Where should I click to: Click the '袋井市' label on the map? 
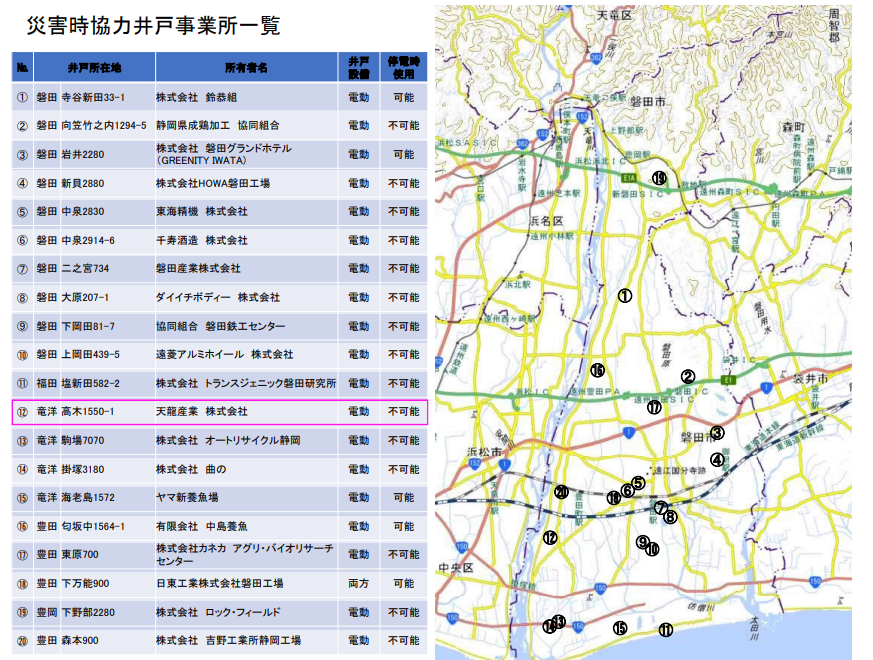click(811, 379)
